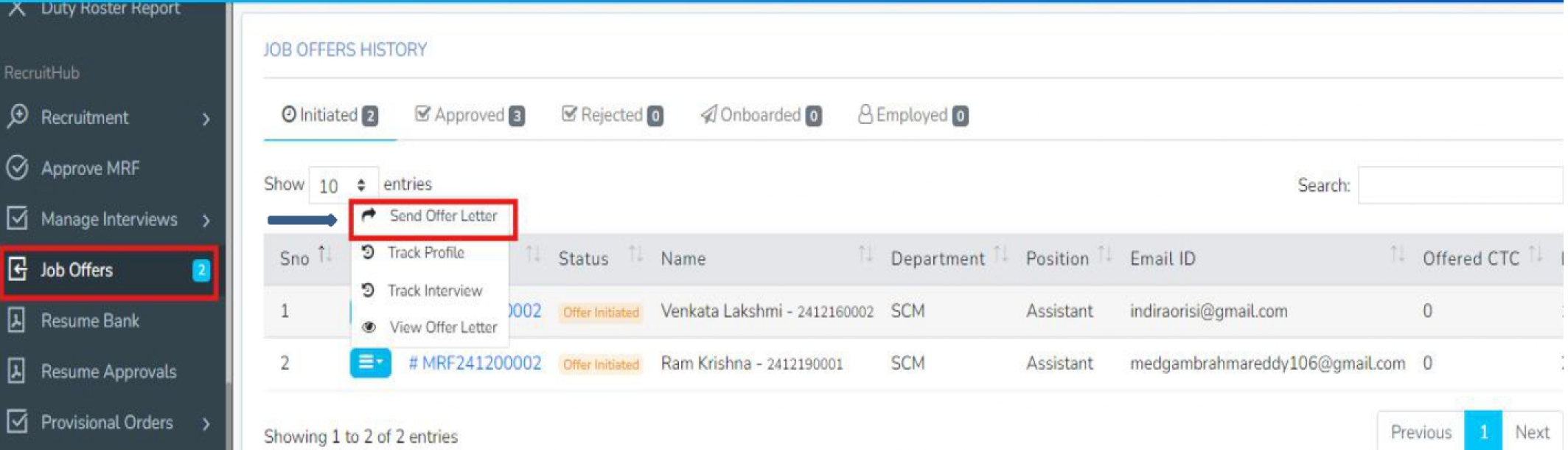This screenshot has width=1568, height=450.
Task: Sort table by Sno column
Action: (305, 258)
